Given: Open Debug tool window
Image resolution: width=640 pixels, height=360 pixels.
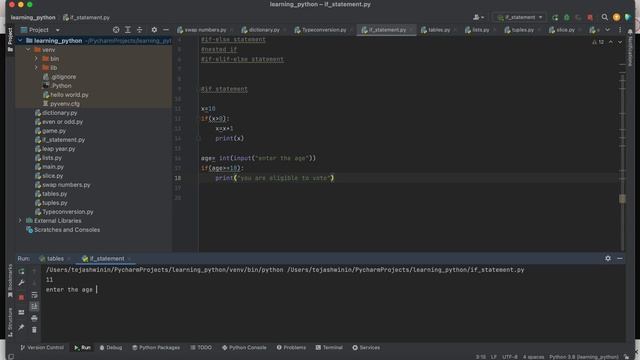Looking at the screenshot, I should [x=111, y=347].
